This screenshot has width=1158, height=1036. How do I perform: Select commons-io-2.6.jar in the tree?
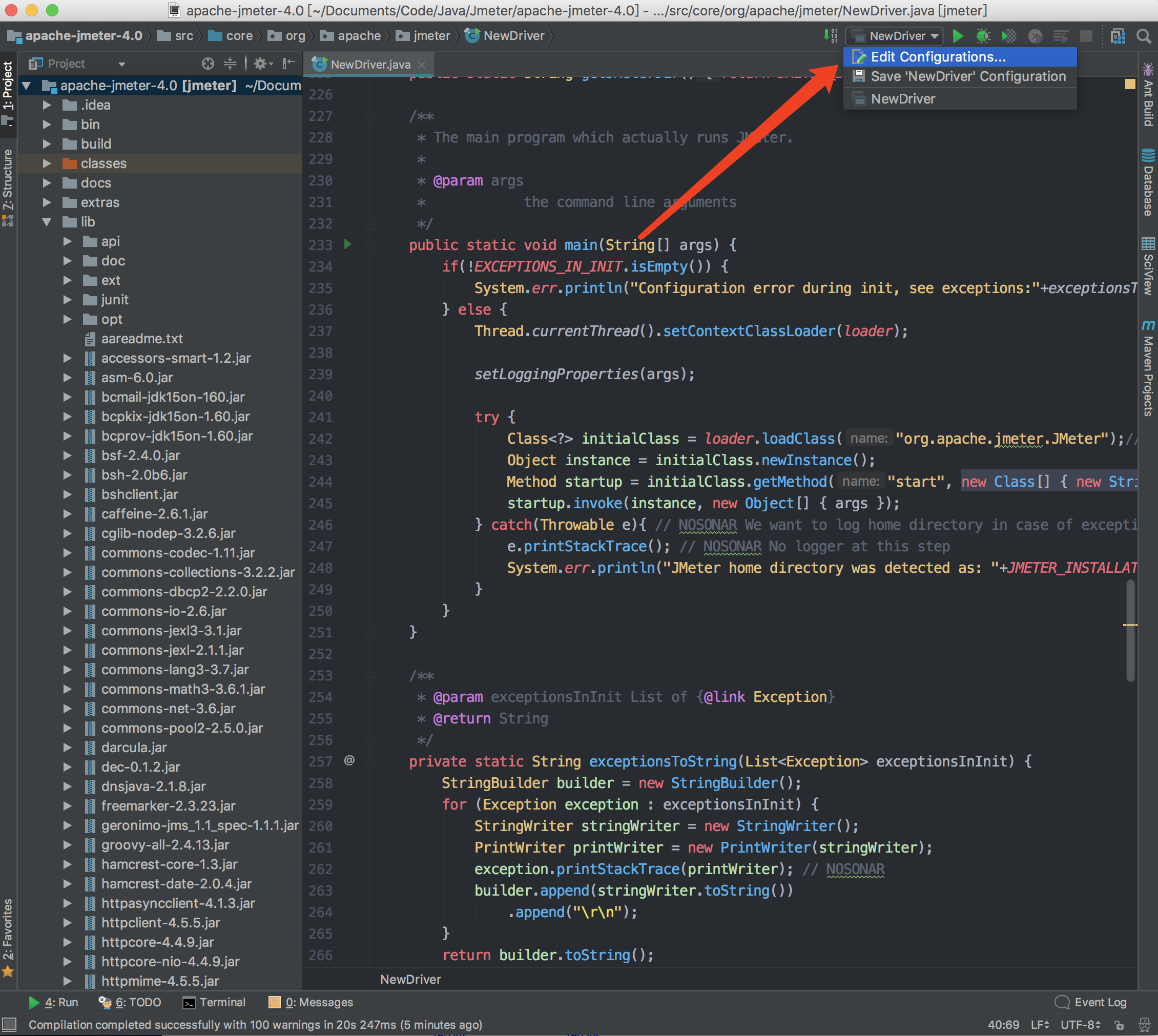163,611
